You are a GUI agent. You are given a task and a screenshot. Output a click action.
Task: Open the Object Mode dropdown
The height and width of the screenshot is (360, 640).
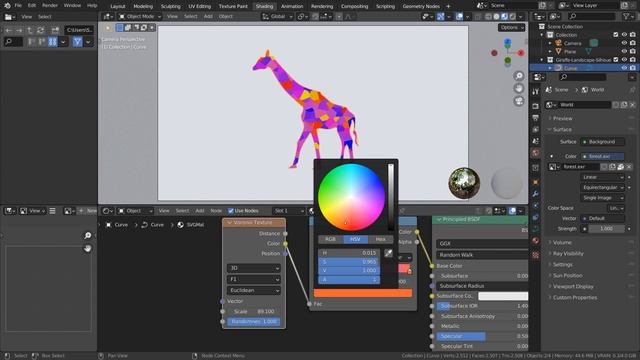(x=140, y=17)
